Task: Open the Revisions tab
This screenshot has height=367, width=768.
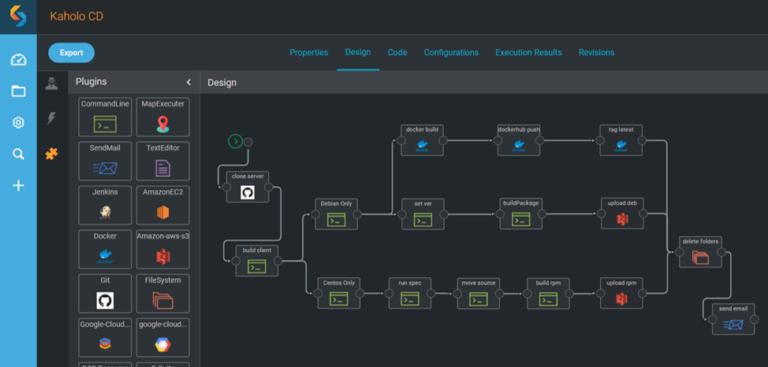Action: pyautogui.click(x=596, y=52)
